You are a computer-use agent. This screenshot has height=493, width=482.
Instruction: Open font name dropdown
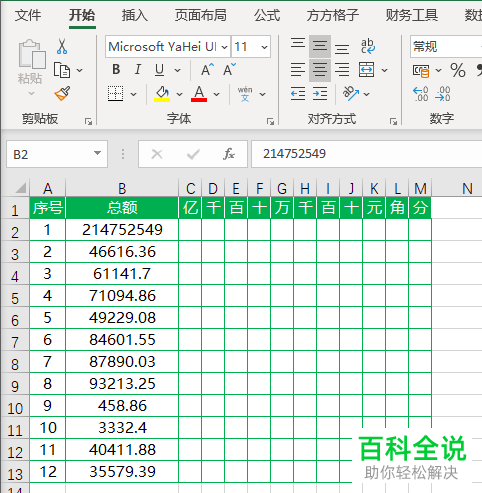(x=225, y=47)
